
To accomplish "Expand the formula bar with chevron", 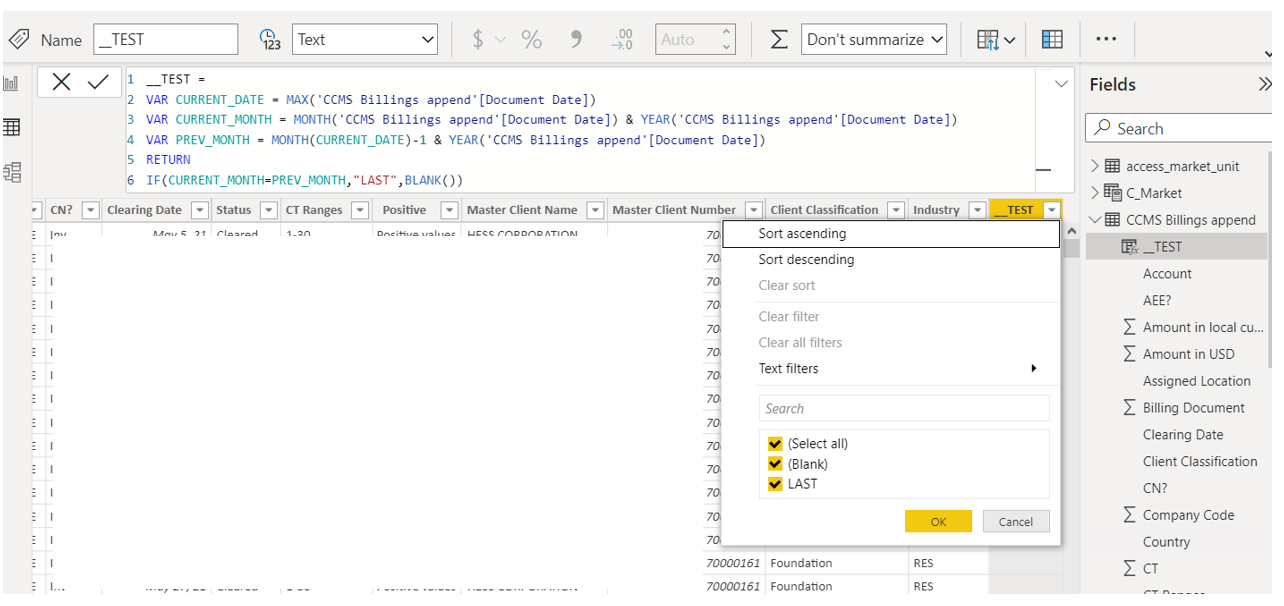I will [x=1062, y=84].
